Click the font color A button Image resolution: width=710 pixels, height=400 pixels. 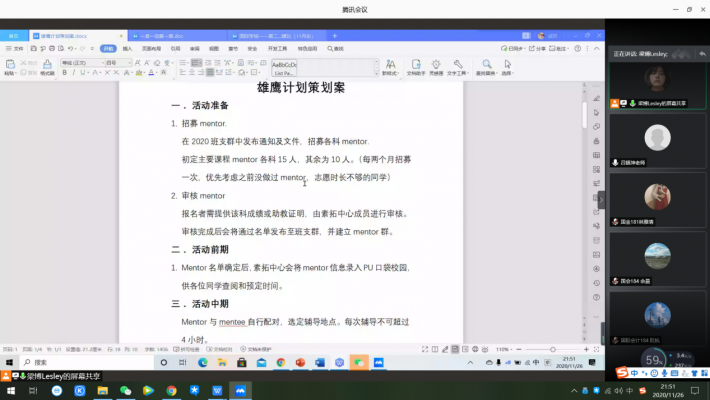152,72
